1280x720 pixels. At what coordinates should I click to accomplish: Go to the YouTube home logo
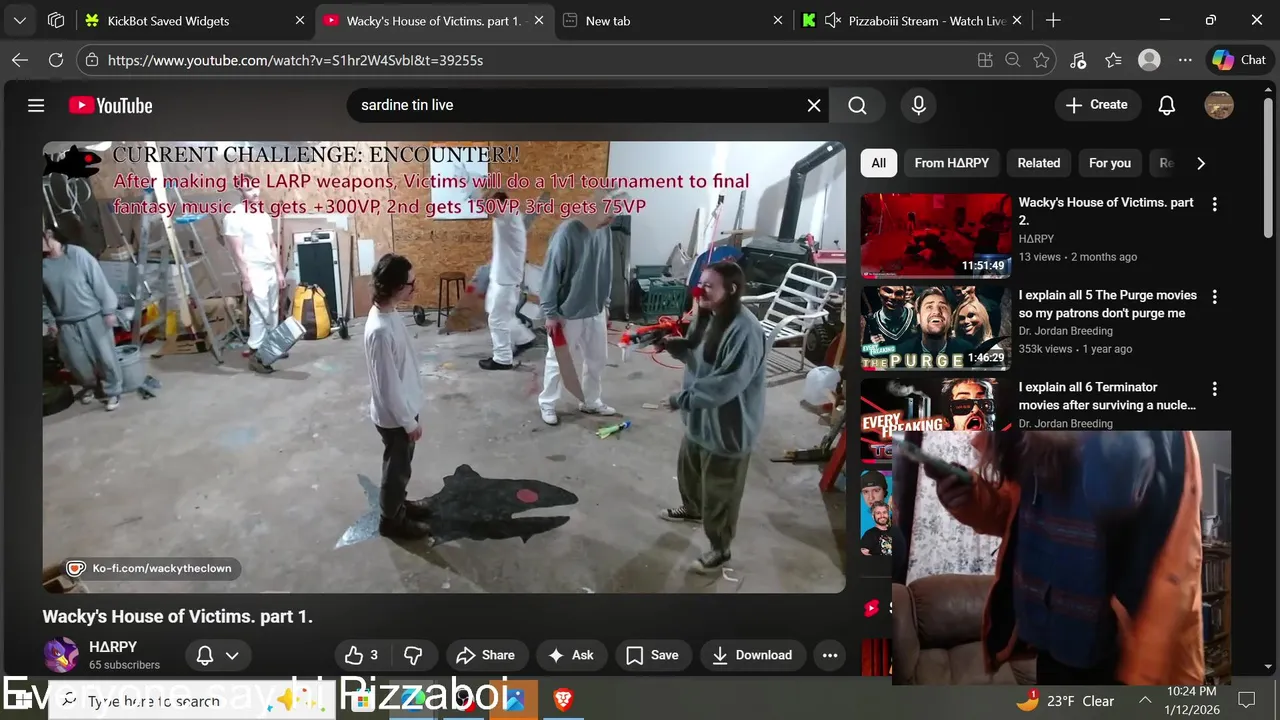110,105
